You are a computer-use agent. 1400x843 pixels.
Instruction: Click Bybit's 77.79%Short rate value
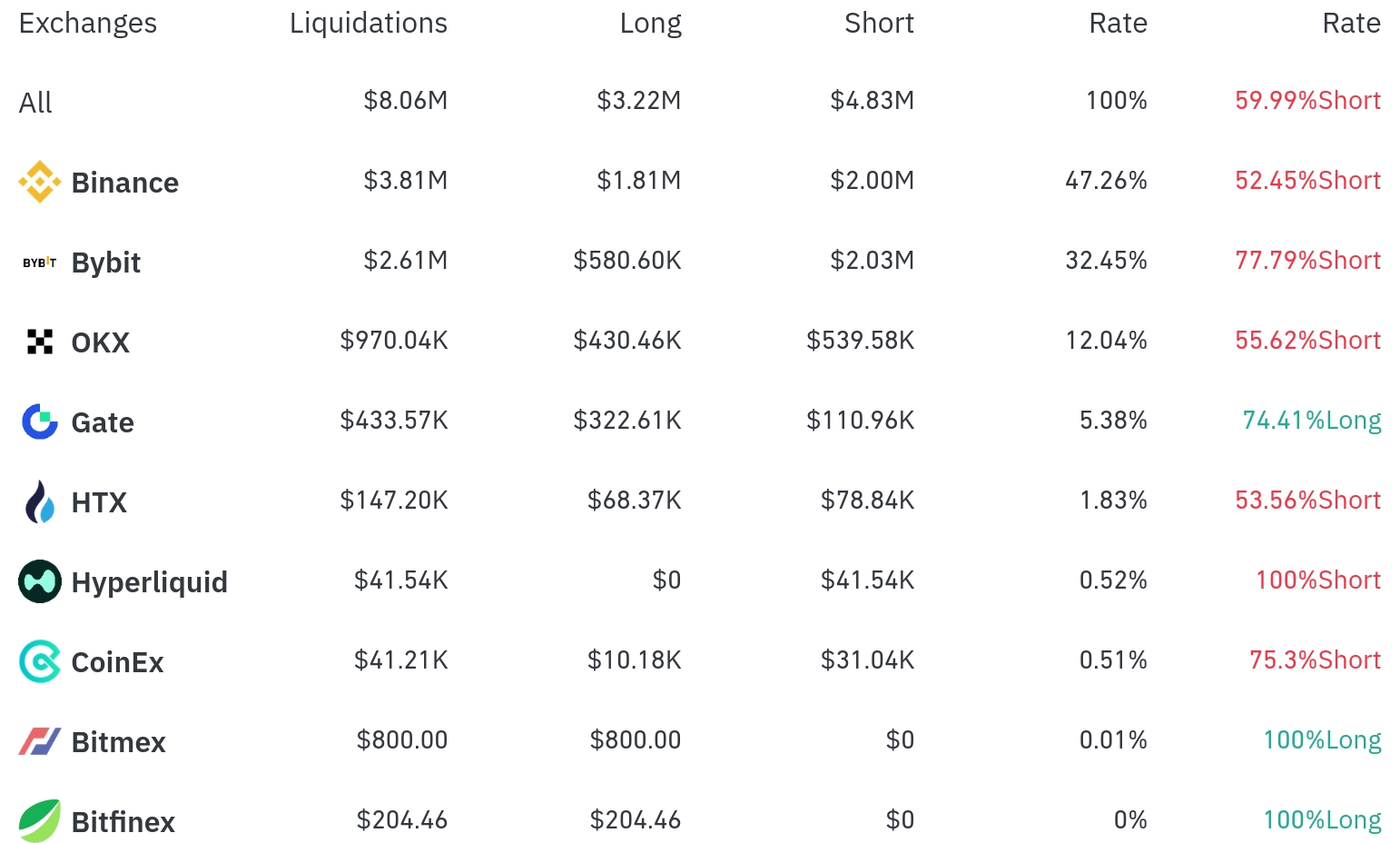[x=1308, y=261]
